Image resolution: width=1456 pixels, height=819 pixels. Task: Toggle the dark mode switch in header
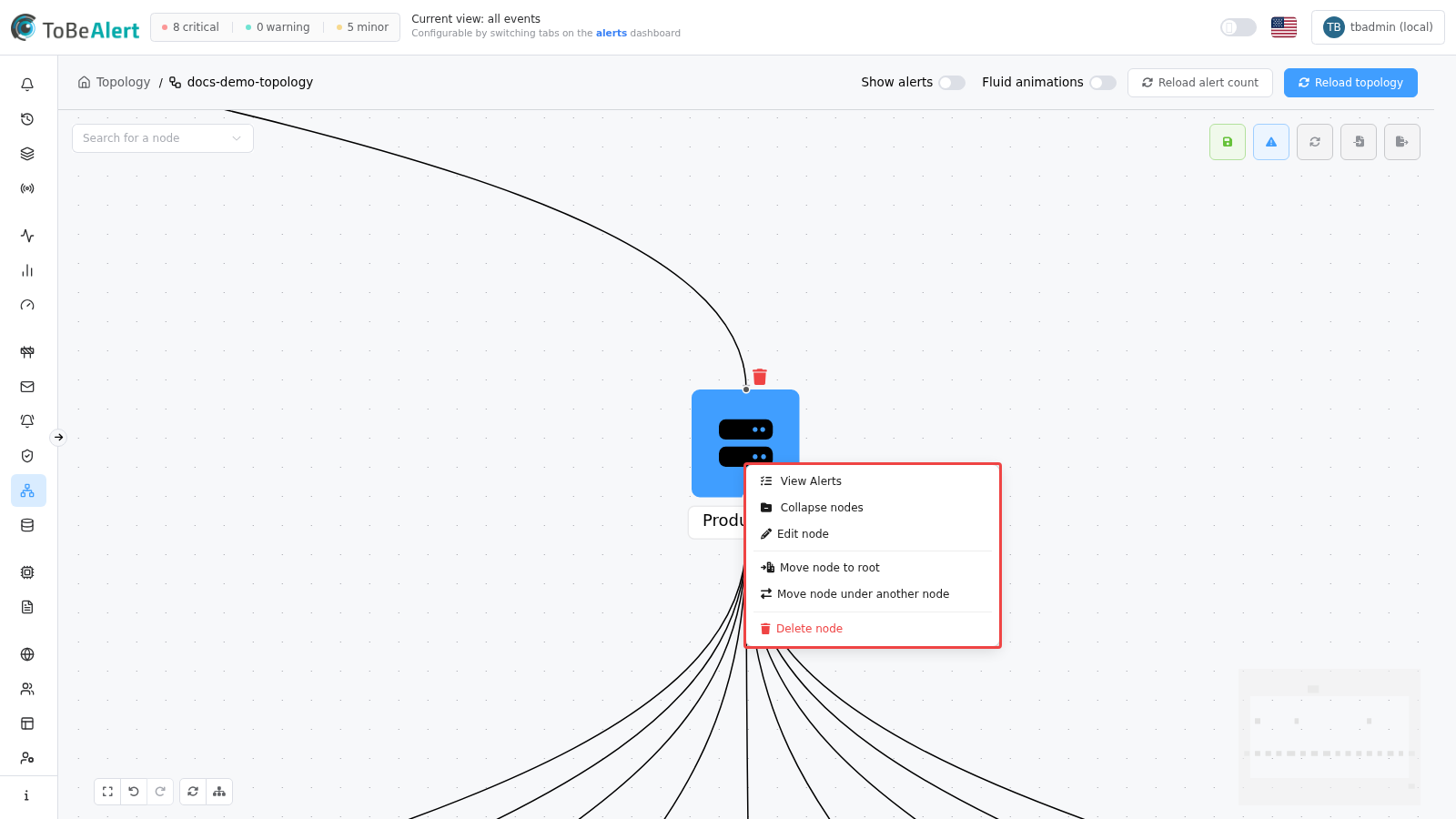tap(1239, 27)
